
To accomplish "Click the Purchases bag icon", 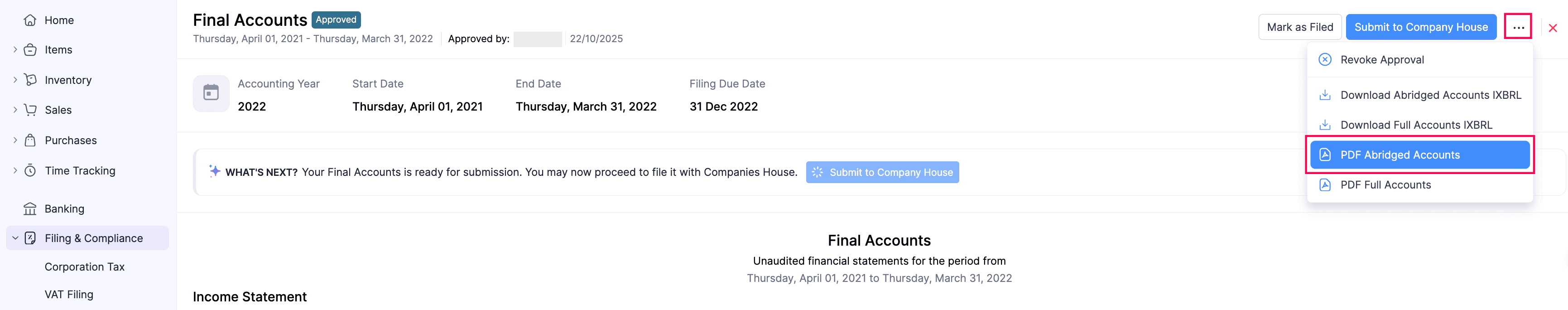I will point(30,140).
